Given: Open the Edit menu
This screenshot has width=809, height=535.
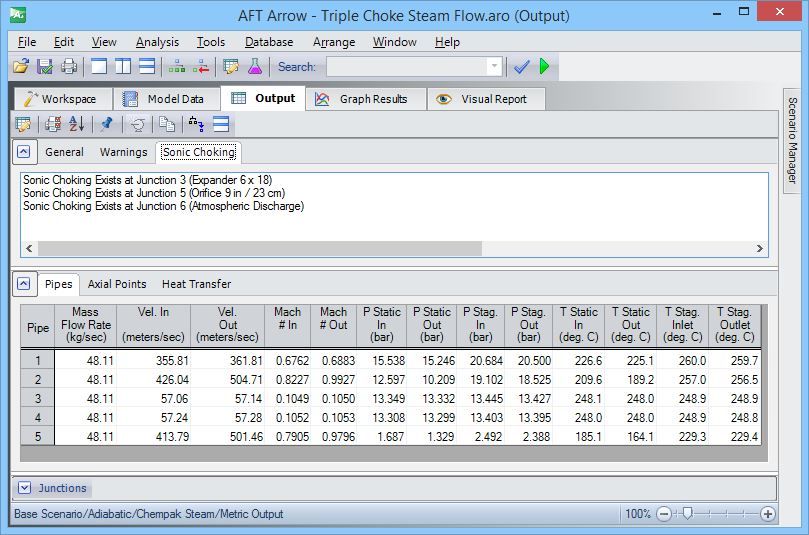Looking at the screenshot, I should tap(63, 42).
